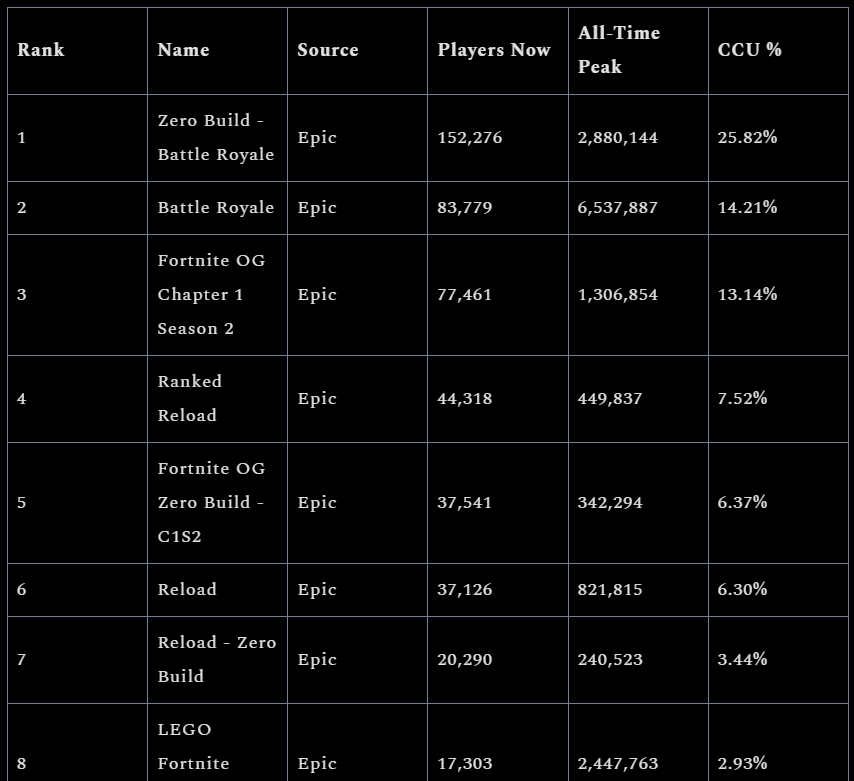Select Fortnite OG Chapter 1 Season 2
This screenshot has height=781, width=854.
[211, 295]
